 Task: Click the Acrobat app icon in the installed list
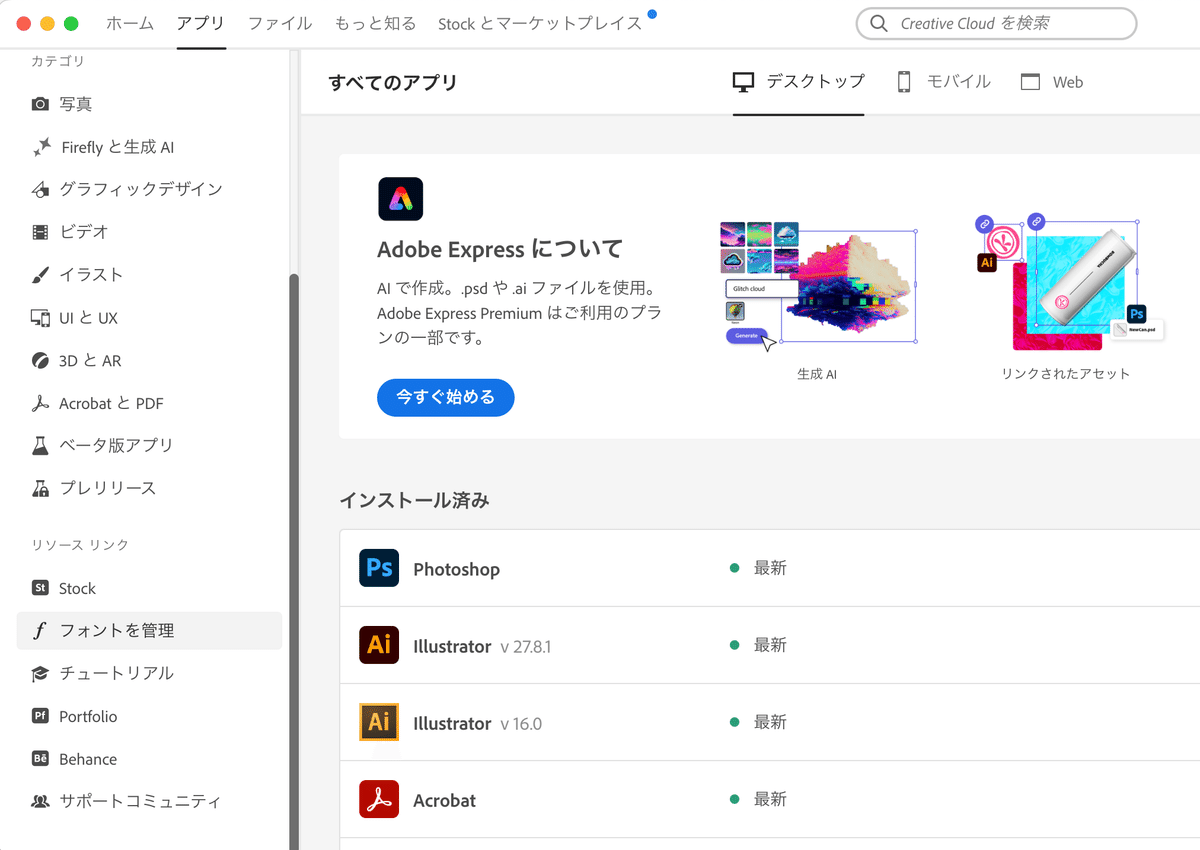(379, 799)
